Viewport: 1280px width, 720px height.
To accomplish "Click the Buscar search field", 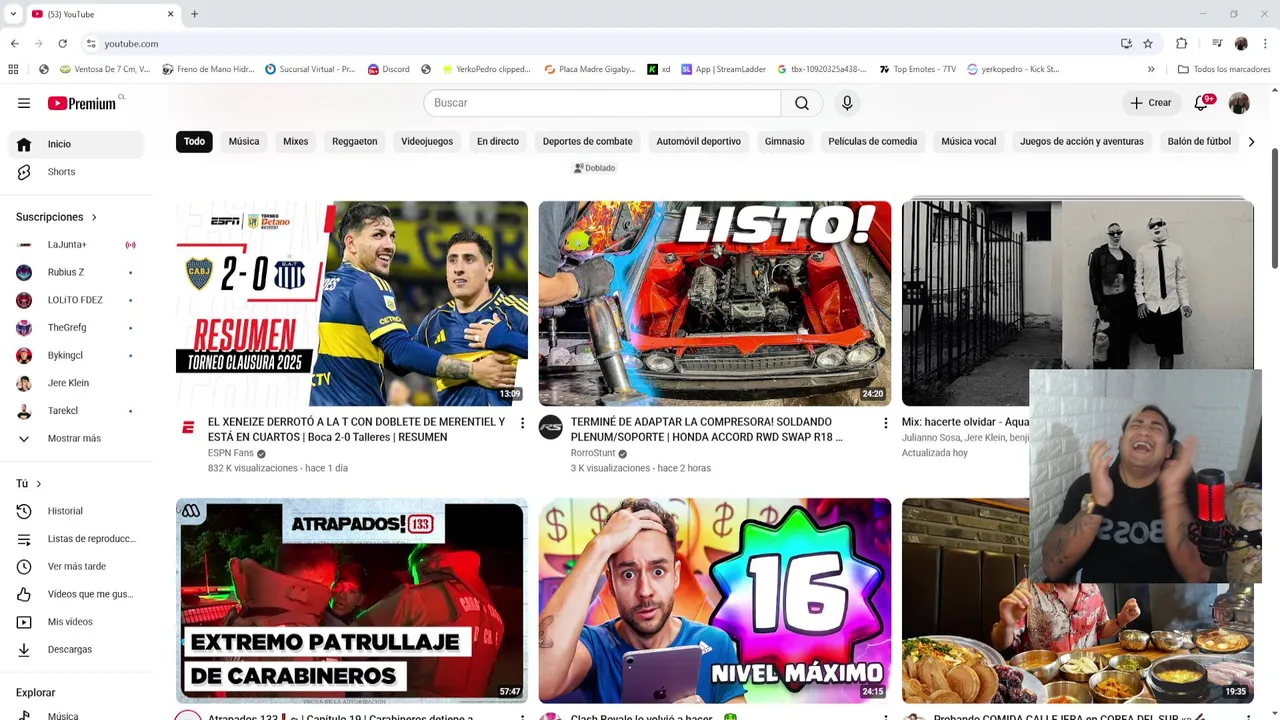I will [x=602, y=103].
